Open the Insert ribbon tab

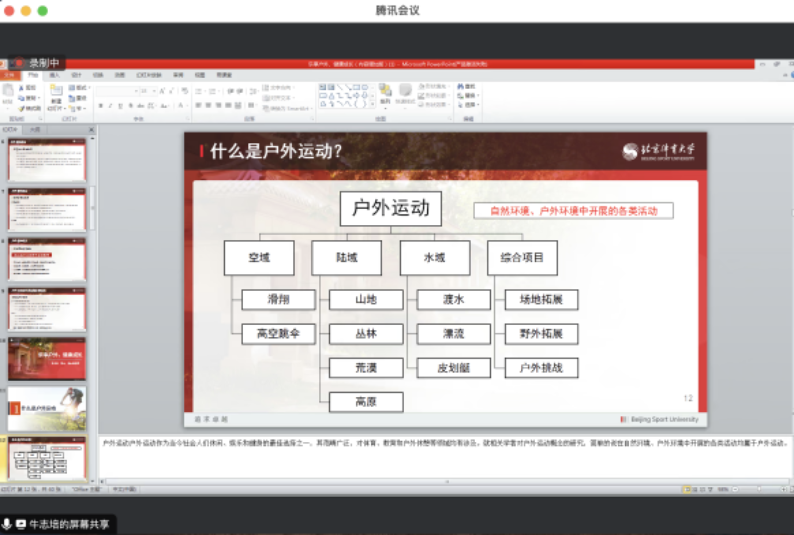coord(54,75)
